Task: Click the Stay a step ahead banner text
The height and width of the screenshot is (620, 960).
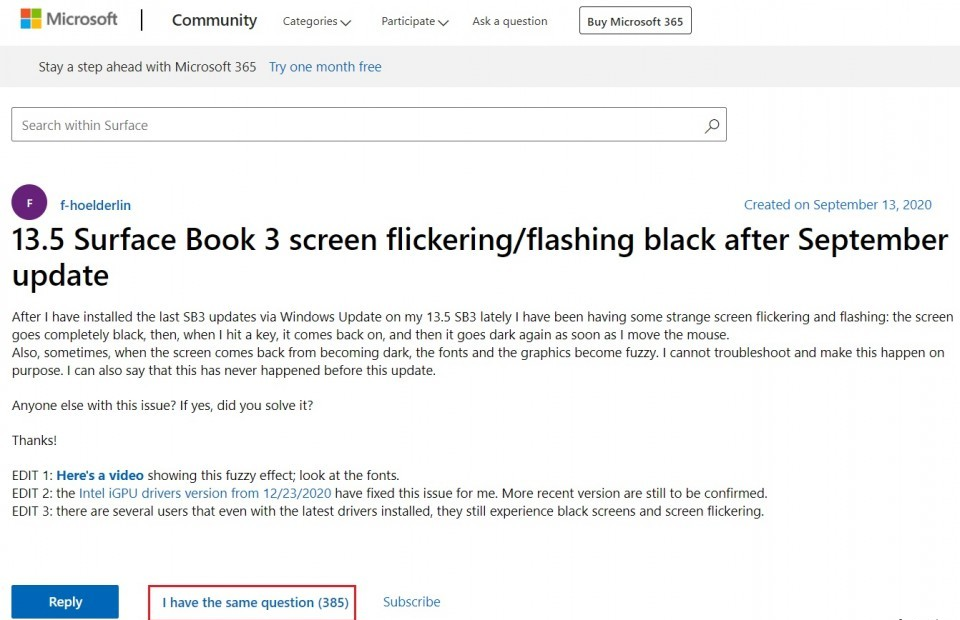Action: pyautogui.click(x=147, y=67)
